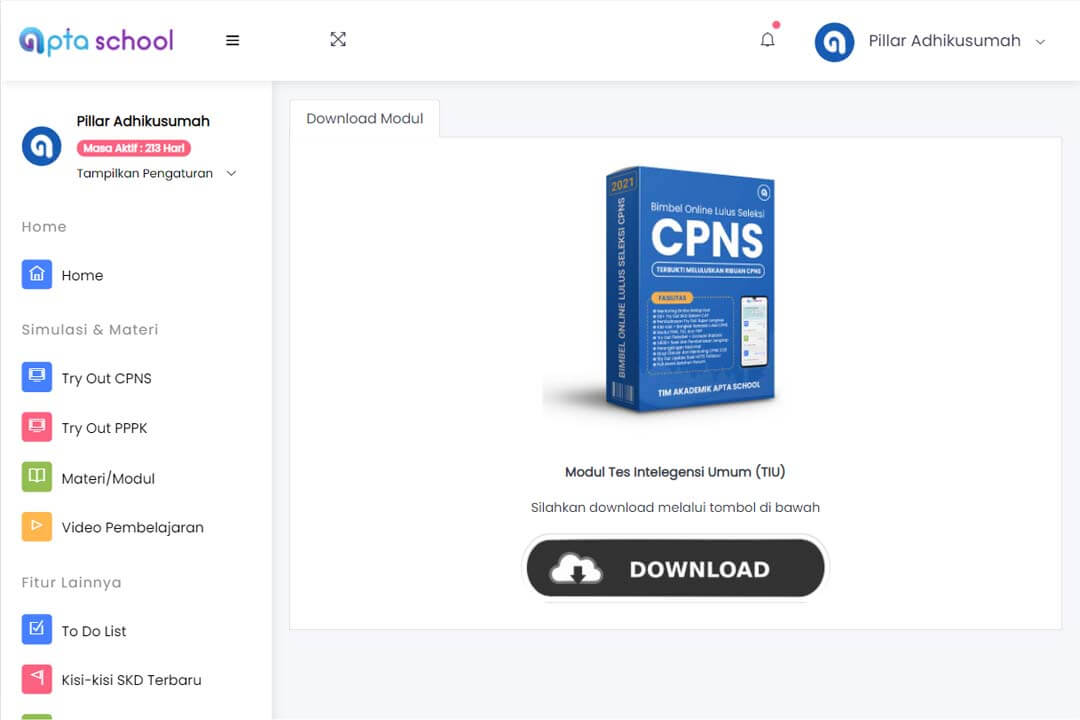Screen dimensions: 1080x720
Task: Click the To Do List checkbox icon
Action: click(37, 629)
